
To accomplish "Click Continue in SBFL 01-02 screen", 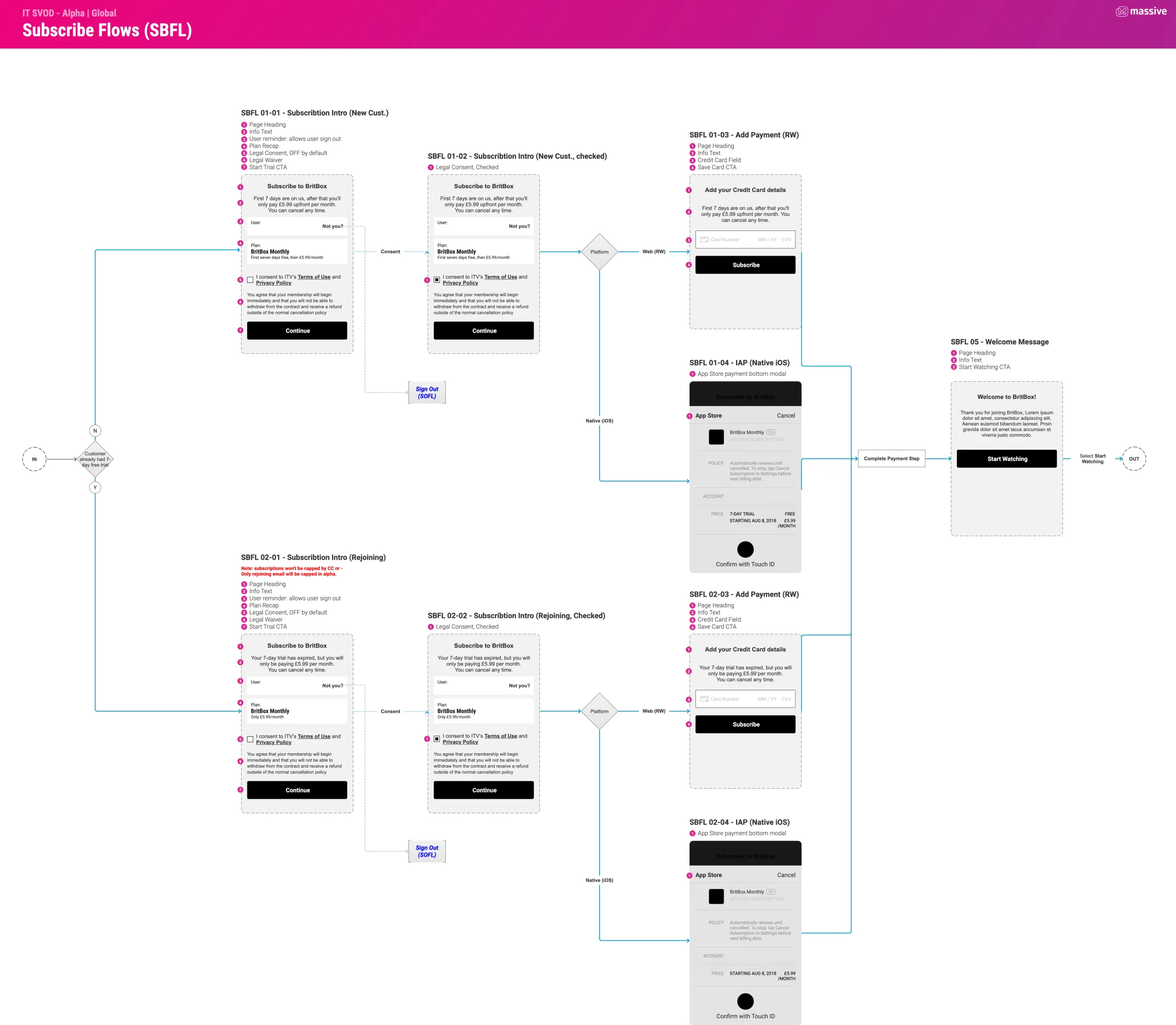I will tap(484, 330).
